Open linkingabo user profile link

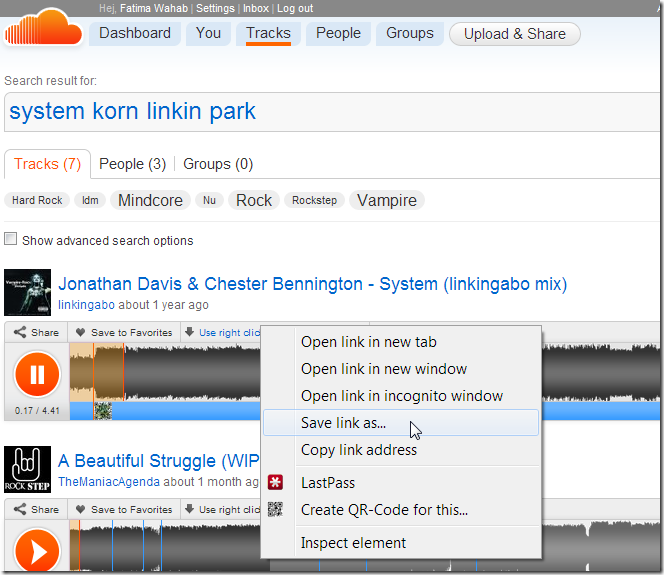click(x=86, y=305)
